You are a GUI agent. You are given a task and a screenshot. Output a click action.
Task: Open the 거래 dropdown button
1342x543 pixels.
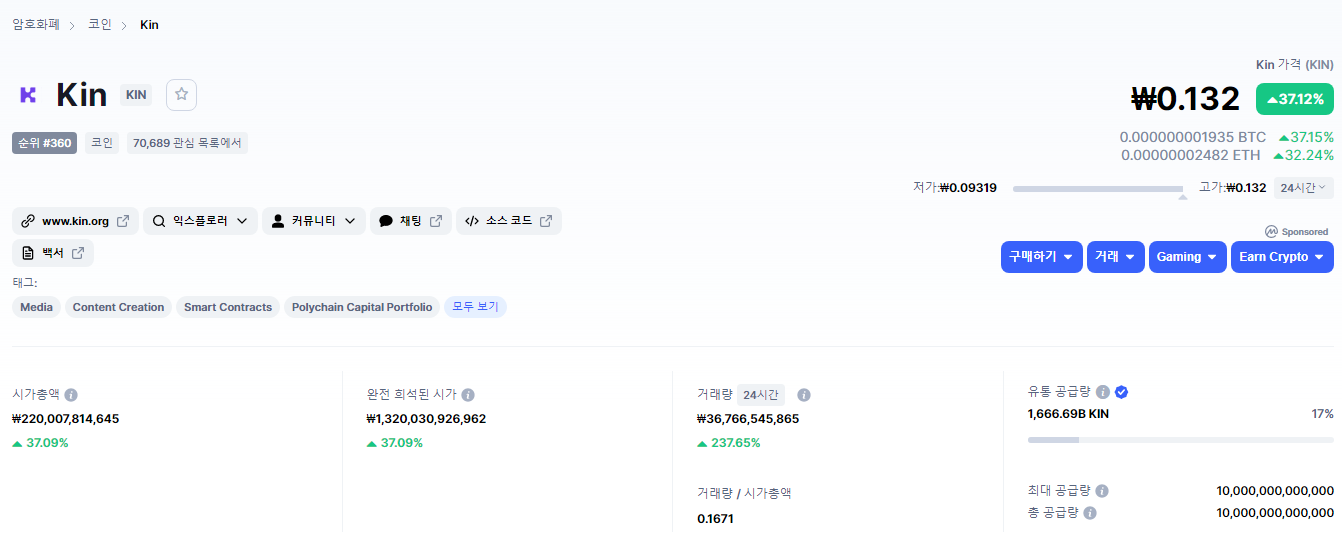pyautogui.click(x=1116, y=257)
